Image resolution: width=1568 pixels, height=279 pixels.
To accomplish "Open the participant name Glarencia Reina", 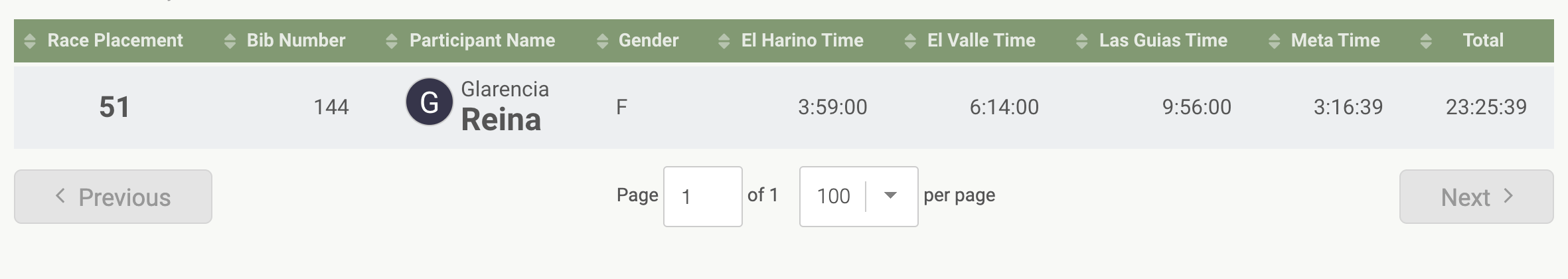I will pyautogui.click(x=504, y=106).
